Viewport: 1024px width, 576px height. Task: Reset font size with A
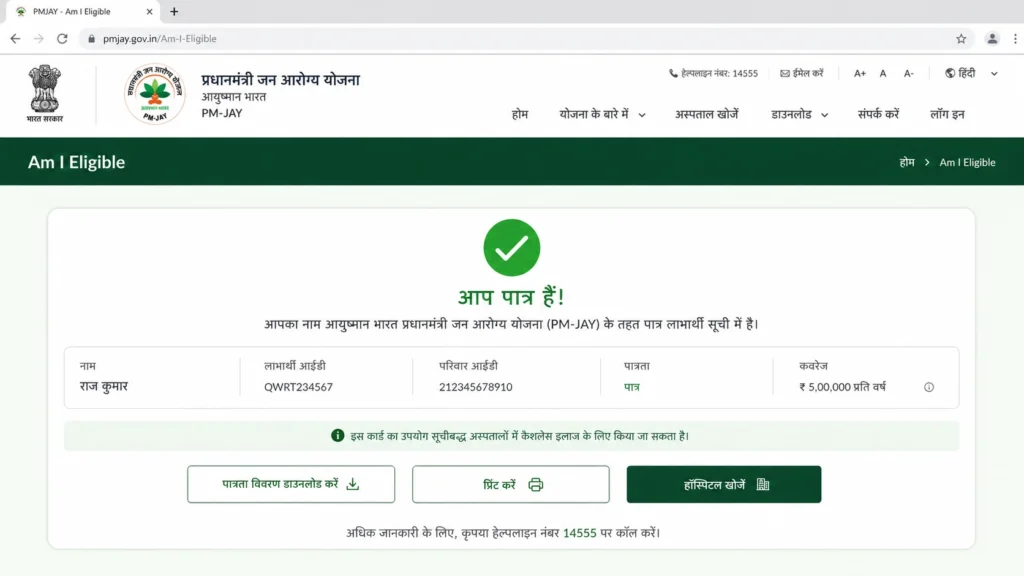[x=883, y=73]
